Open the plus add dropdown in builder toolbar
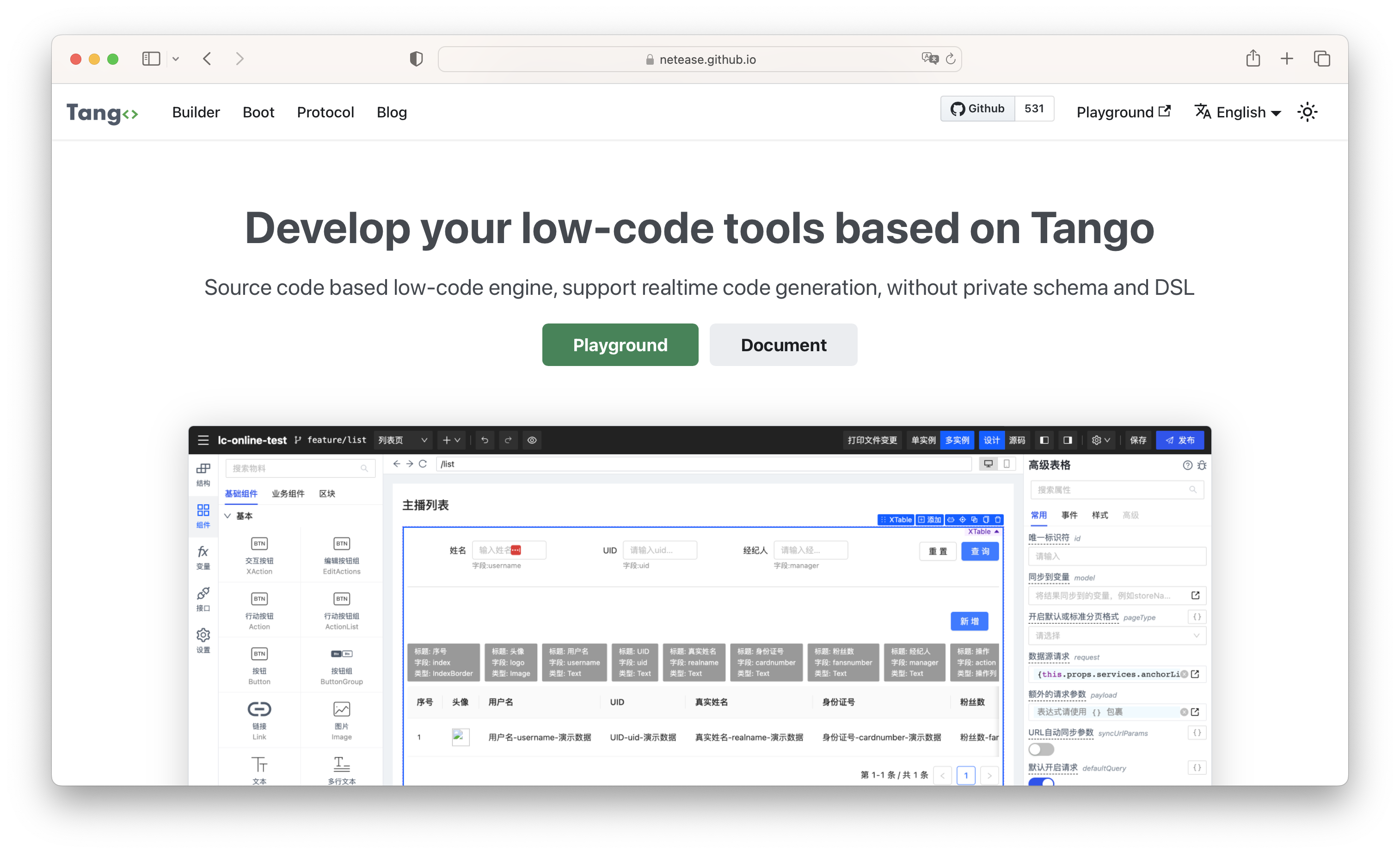 click(451, 440)
